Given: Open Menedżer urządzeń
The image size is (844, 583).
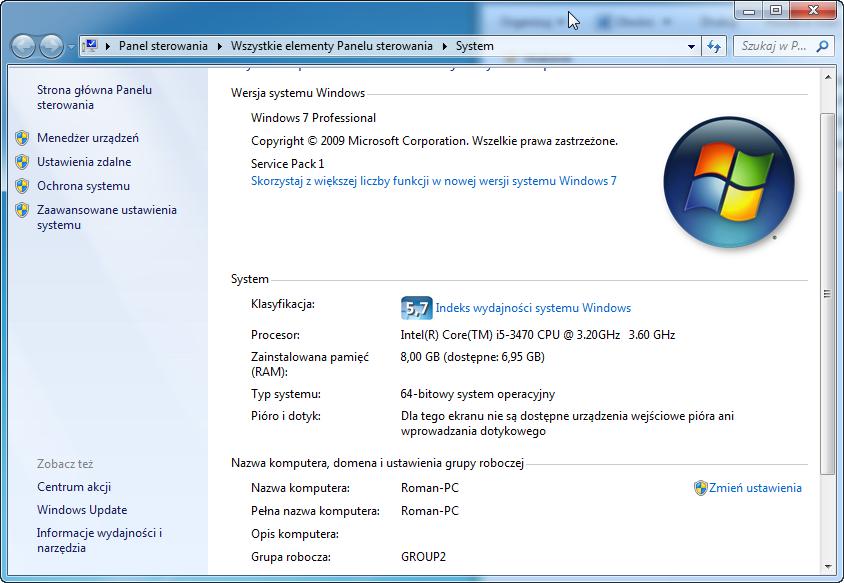Looking at the screenshot, I should point(88,138).
